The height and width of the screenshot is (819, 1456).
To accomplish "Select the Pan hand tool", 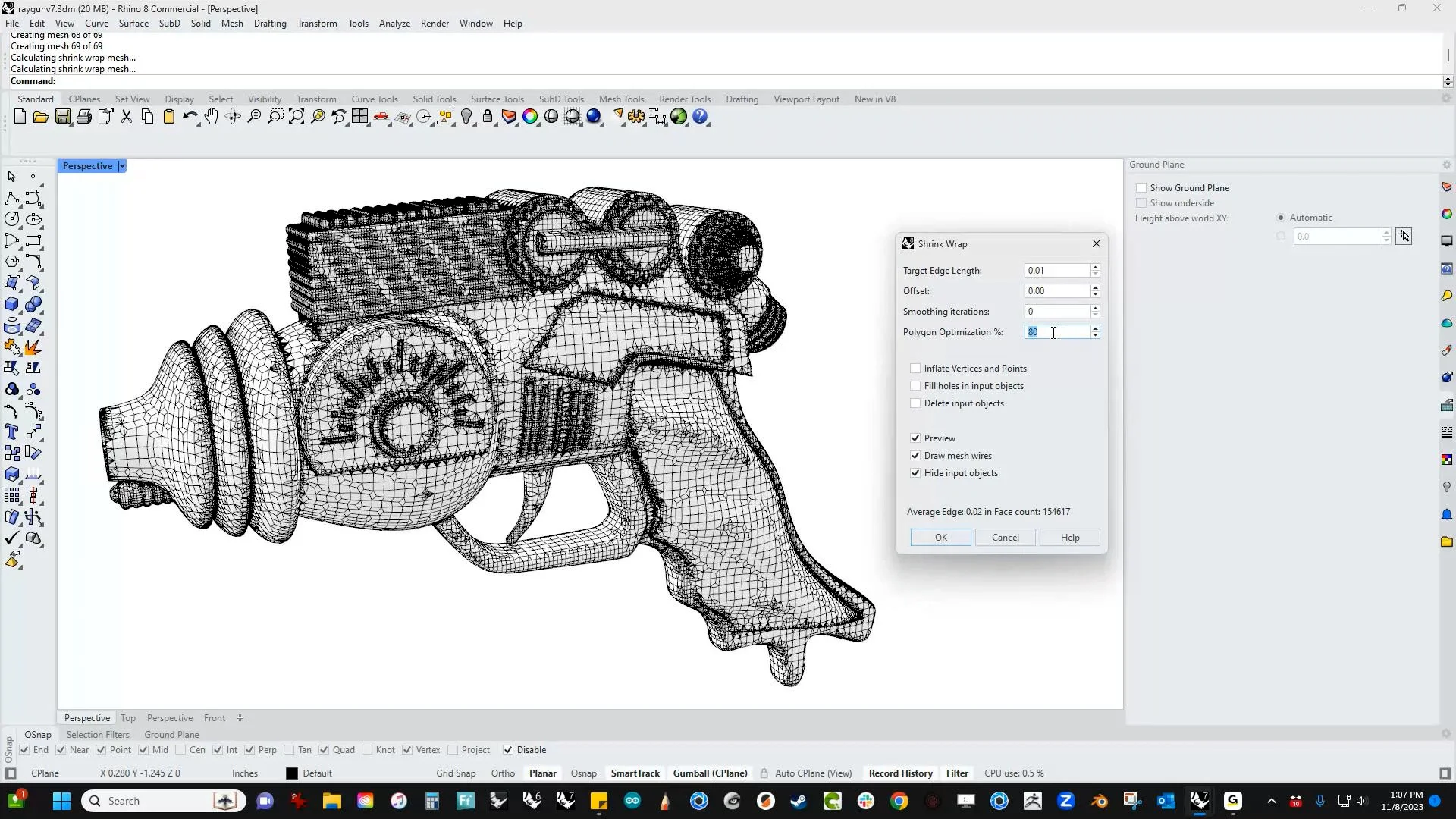I will tap(212, 117).
